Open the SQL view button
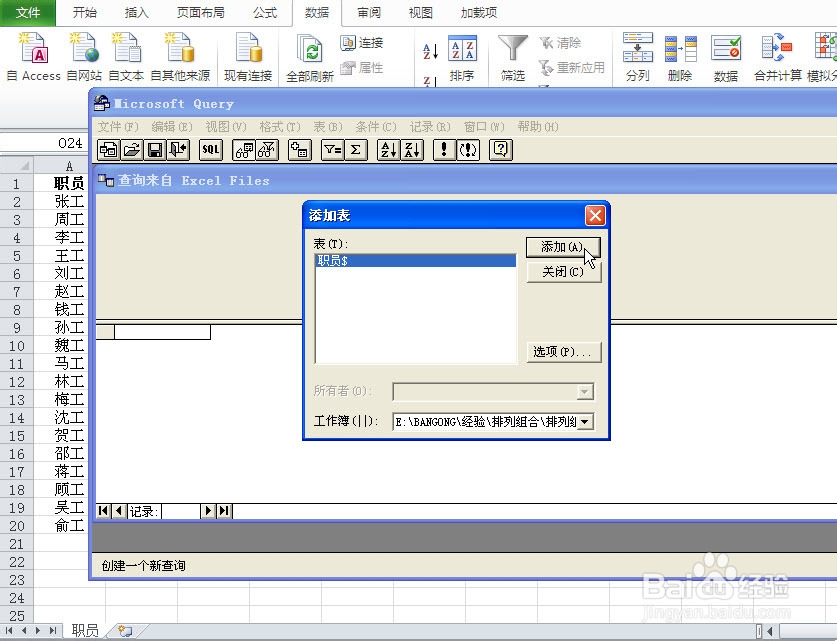The width and height of the screenshot is (837, 641). (x=211, y=150)
